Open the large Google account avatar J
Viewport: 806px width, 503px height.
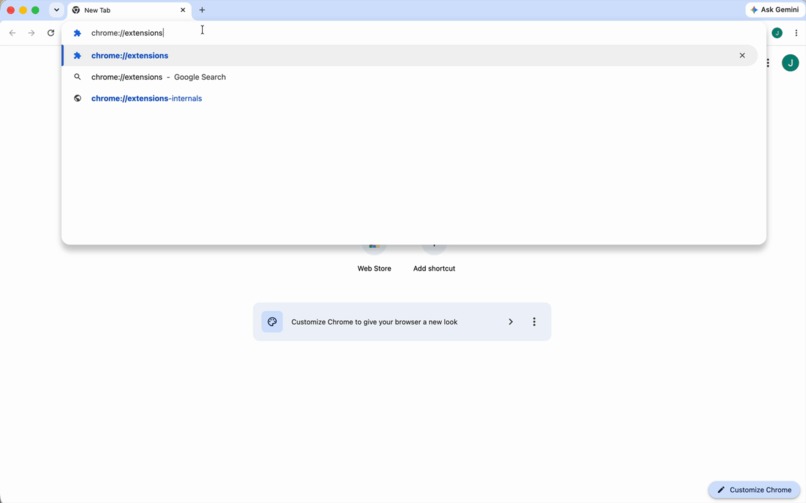point(790,63)
